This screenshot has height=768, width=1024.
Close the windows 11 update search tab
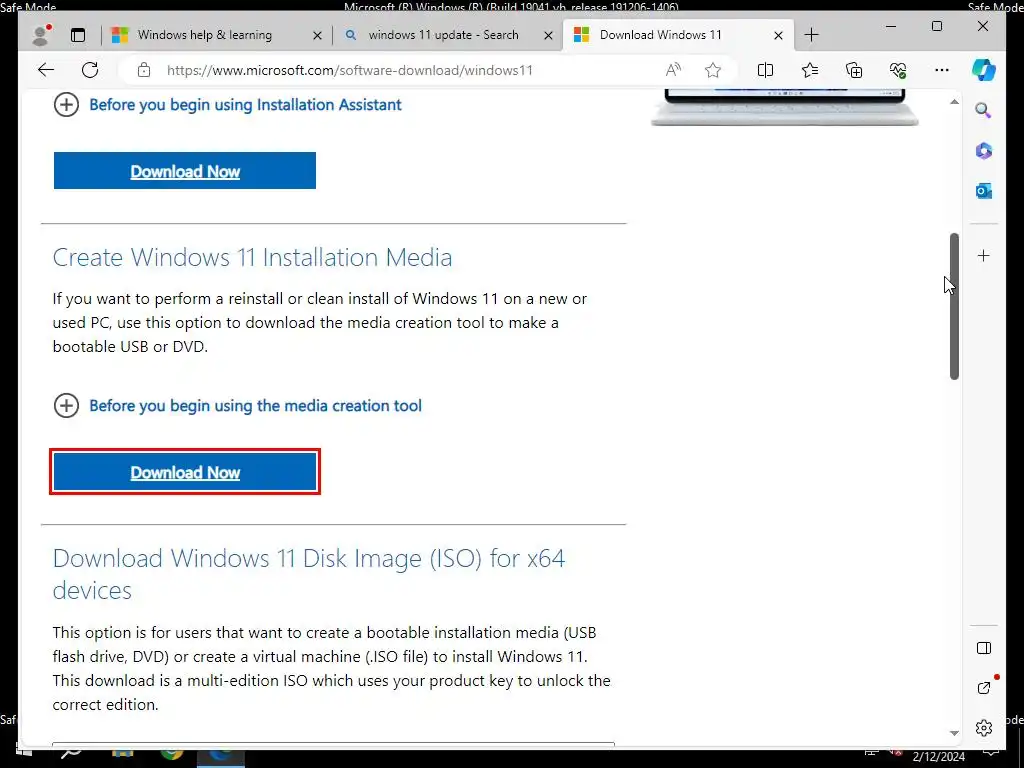[x=549, y=35]
